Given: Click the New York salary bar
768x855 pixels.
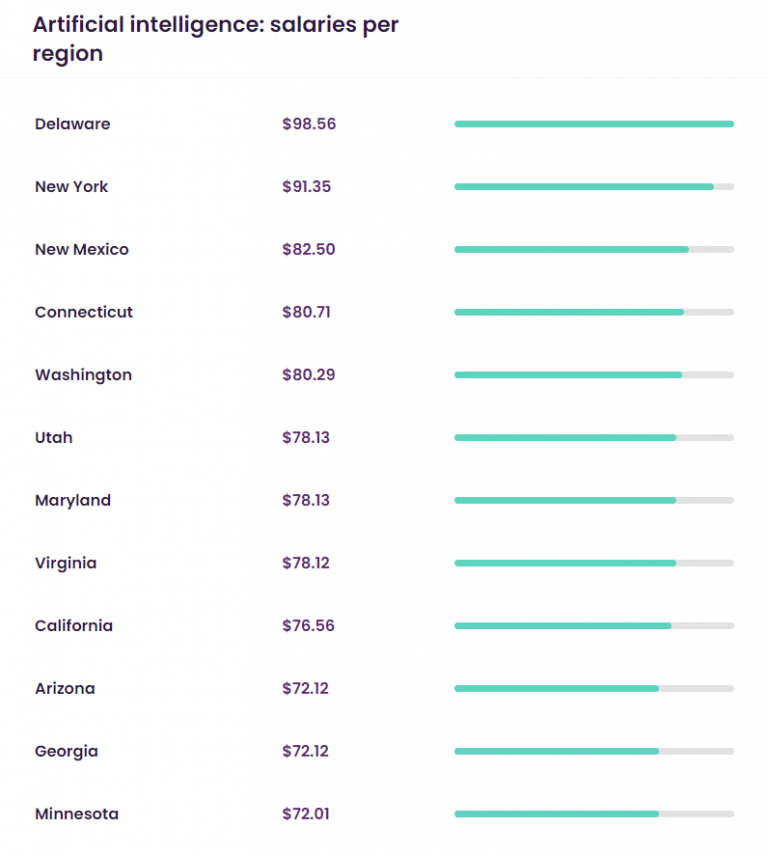Looking at the screenshot, I should tap(593, 187).
